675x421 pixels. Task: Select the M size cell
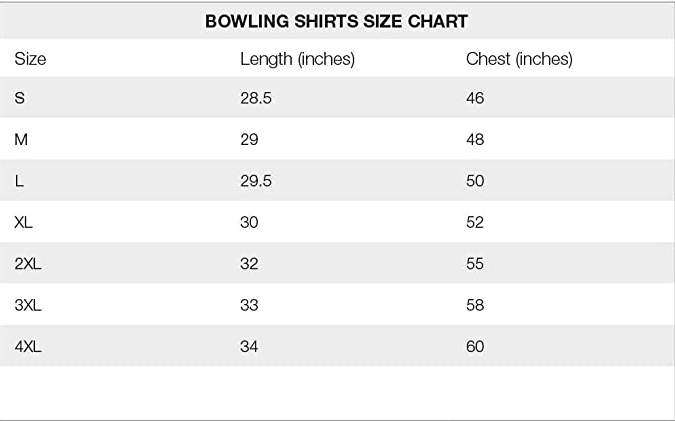click(21, 140)
